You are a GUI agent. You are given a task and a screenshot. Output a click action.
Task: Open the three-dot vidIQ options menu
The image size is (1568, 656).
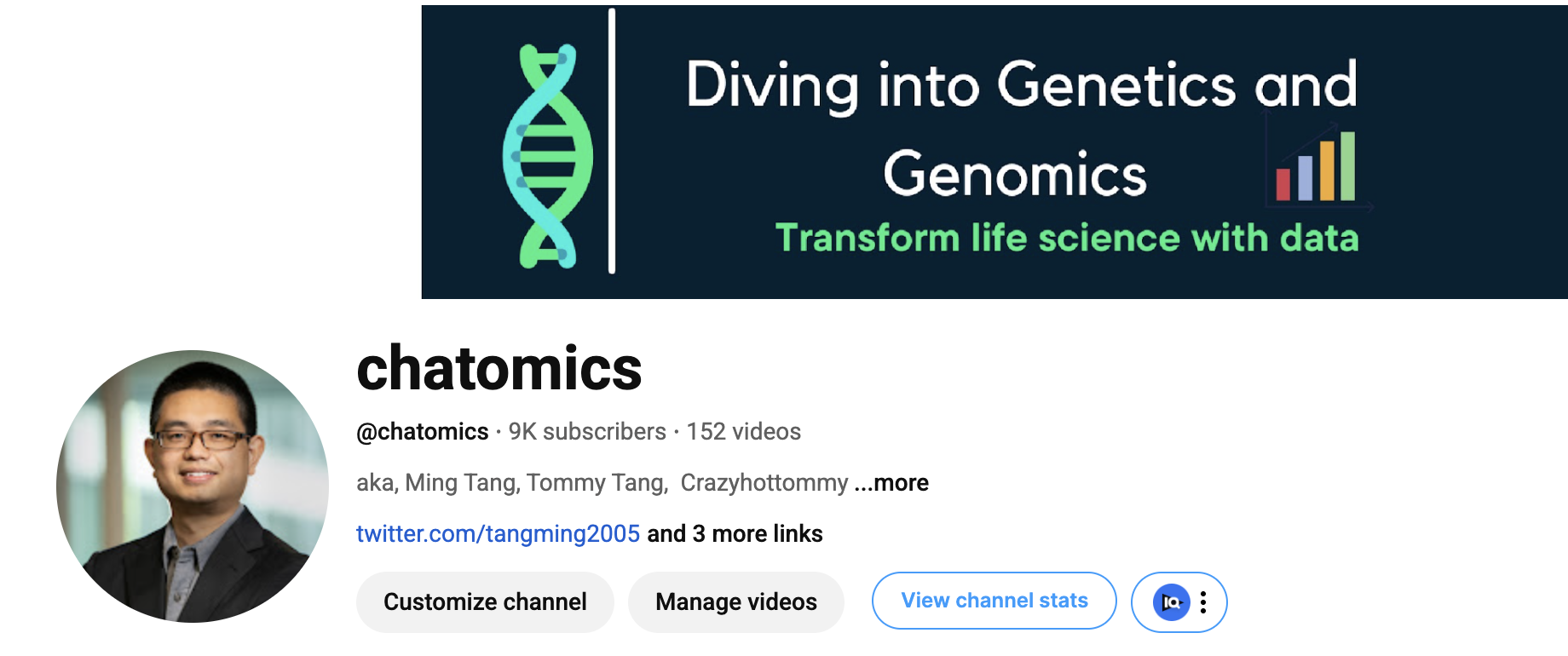point(1203,602)
